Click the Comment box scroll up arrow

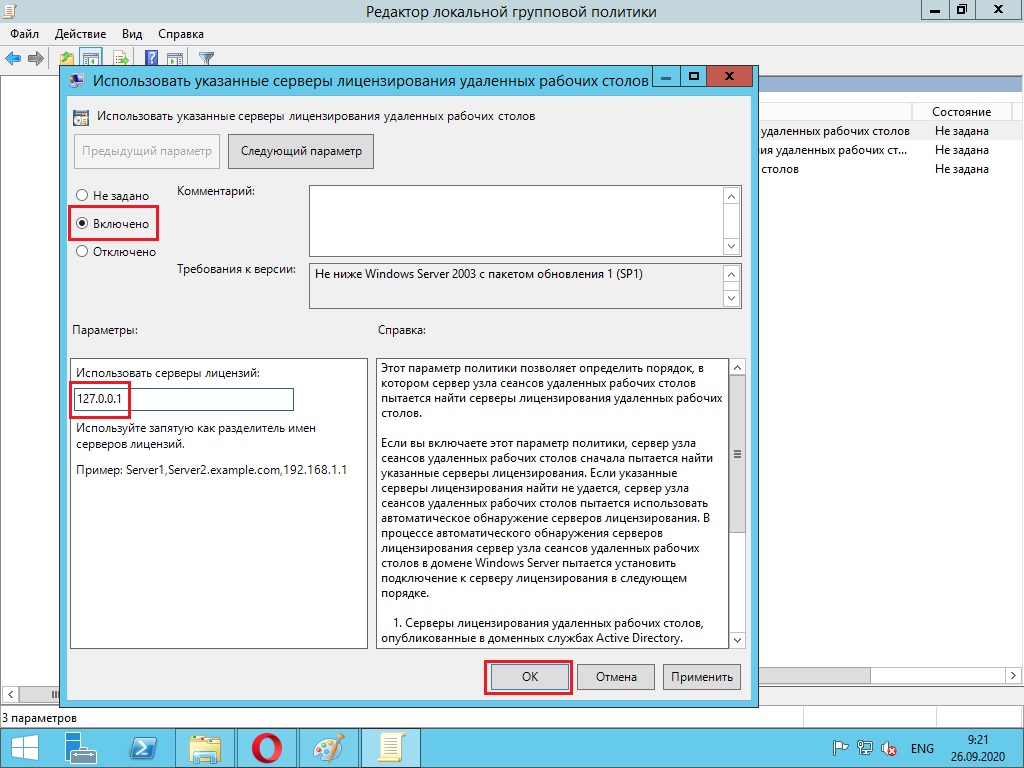[731, 196]
